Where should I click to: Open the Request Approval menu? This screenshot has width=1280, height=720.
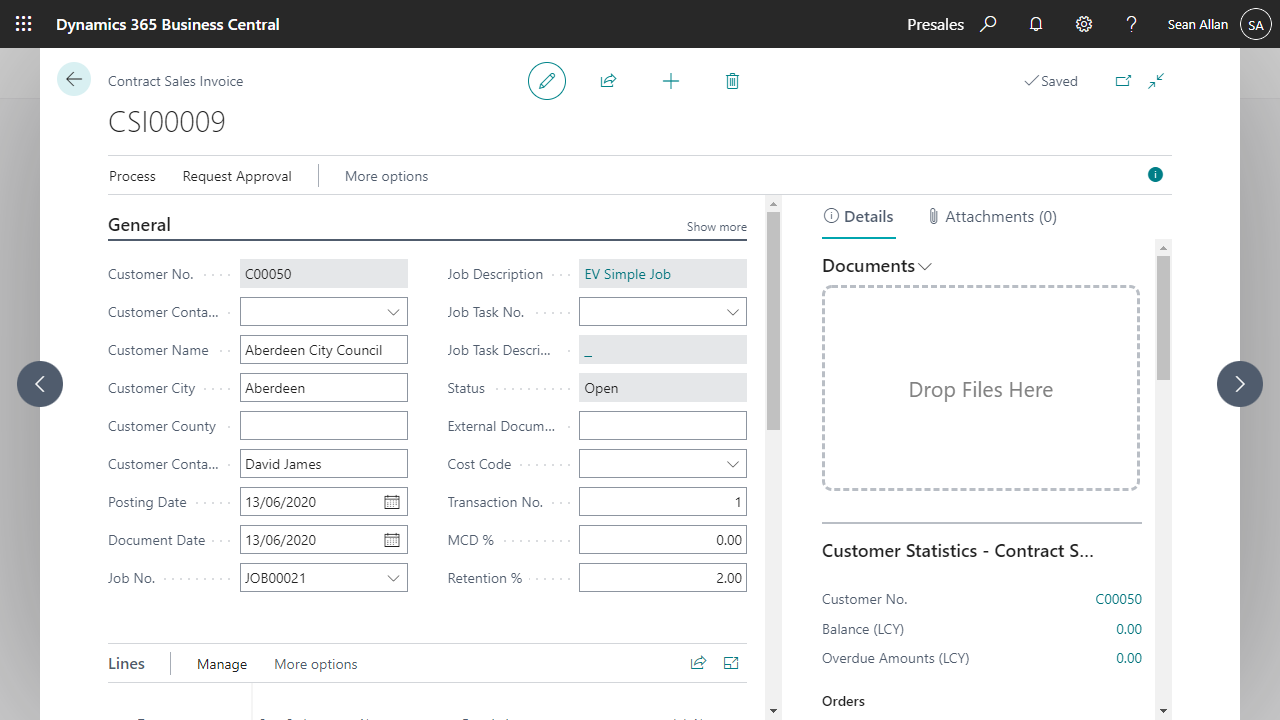pyautogui.click(x=237, y=176)
